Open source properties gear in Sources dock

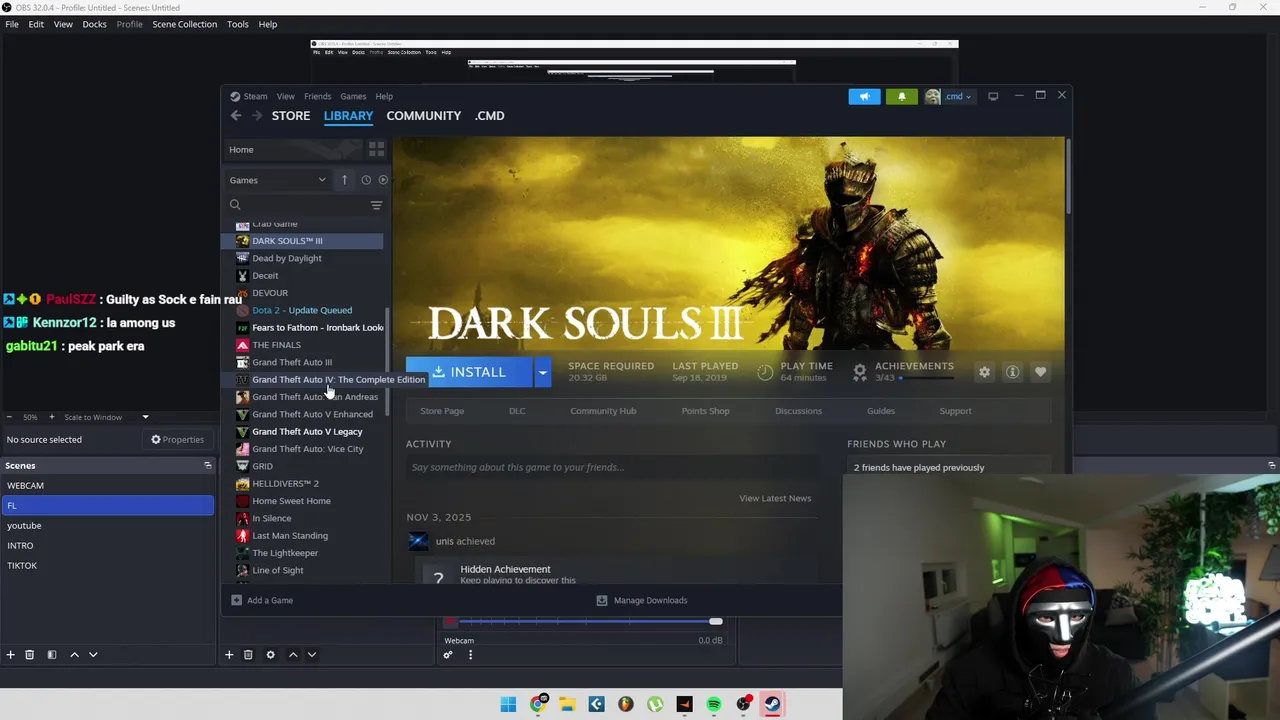pyautogui.click(x=270, y=655)
